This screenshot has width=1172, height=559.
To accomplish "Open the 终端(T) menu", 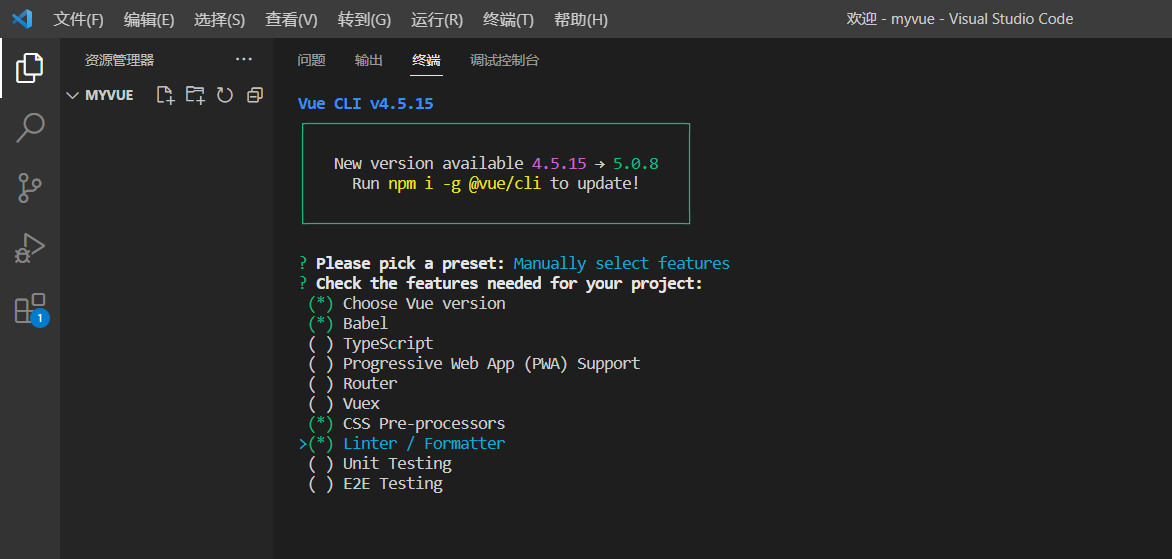I will pos(508,19).
